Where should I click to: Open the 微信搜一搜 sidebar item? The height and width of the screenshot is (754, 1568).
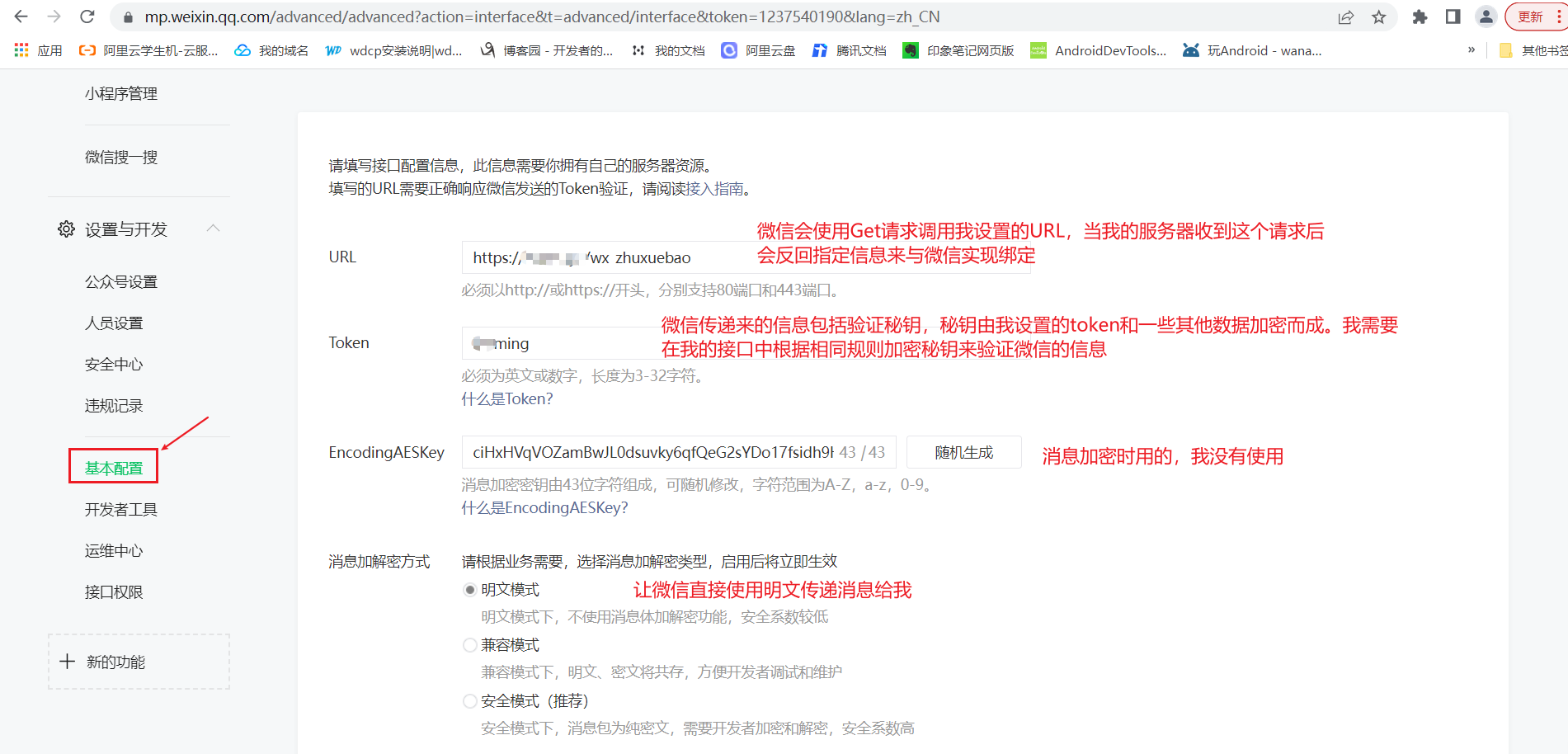pyautogui.click(x=121, y=157)
